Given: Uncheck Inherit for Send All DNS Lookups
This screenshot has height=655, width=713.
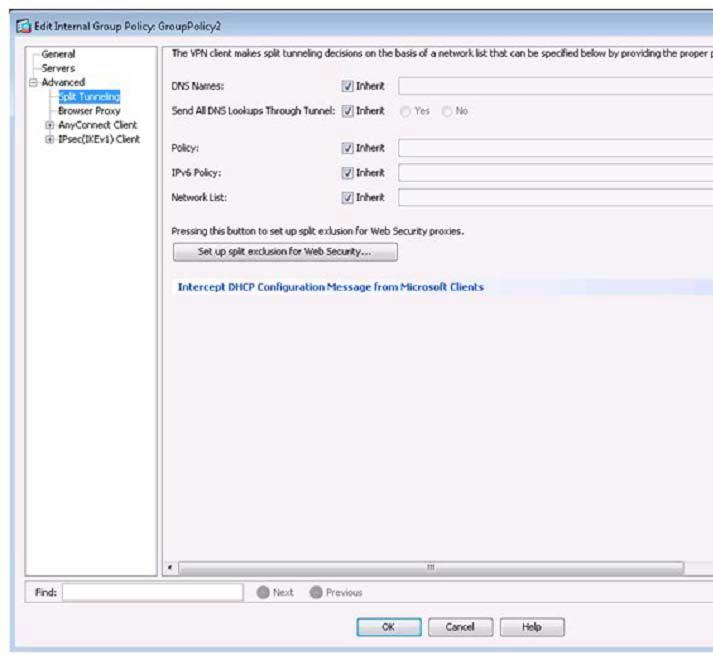Looking at the screenshot, I should point(348,111).
